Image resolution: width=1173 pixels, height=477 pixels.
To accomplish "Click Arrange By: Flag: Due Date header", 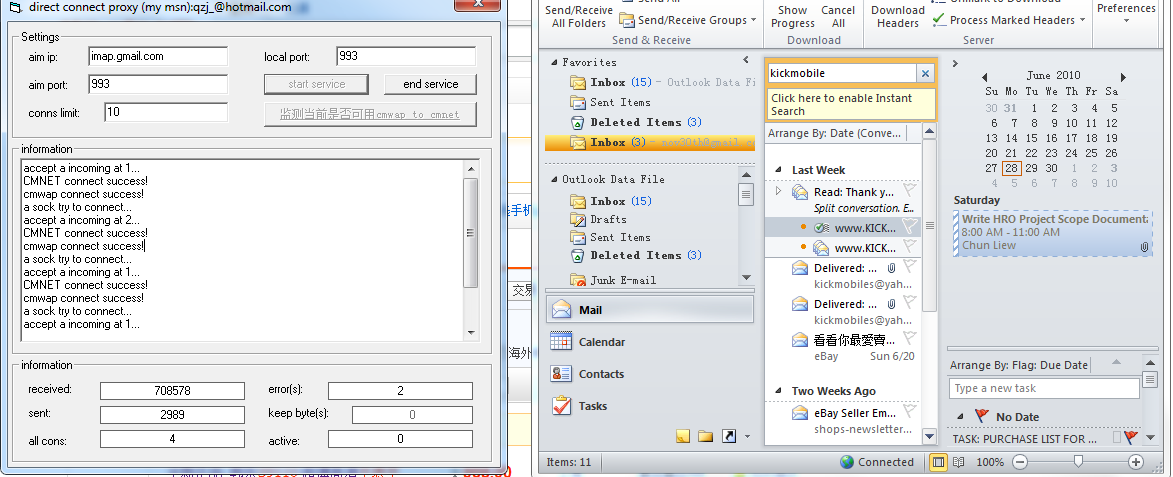I will [x=1018, y=365].
